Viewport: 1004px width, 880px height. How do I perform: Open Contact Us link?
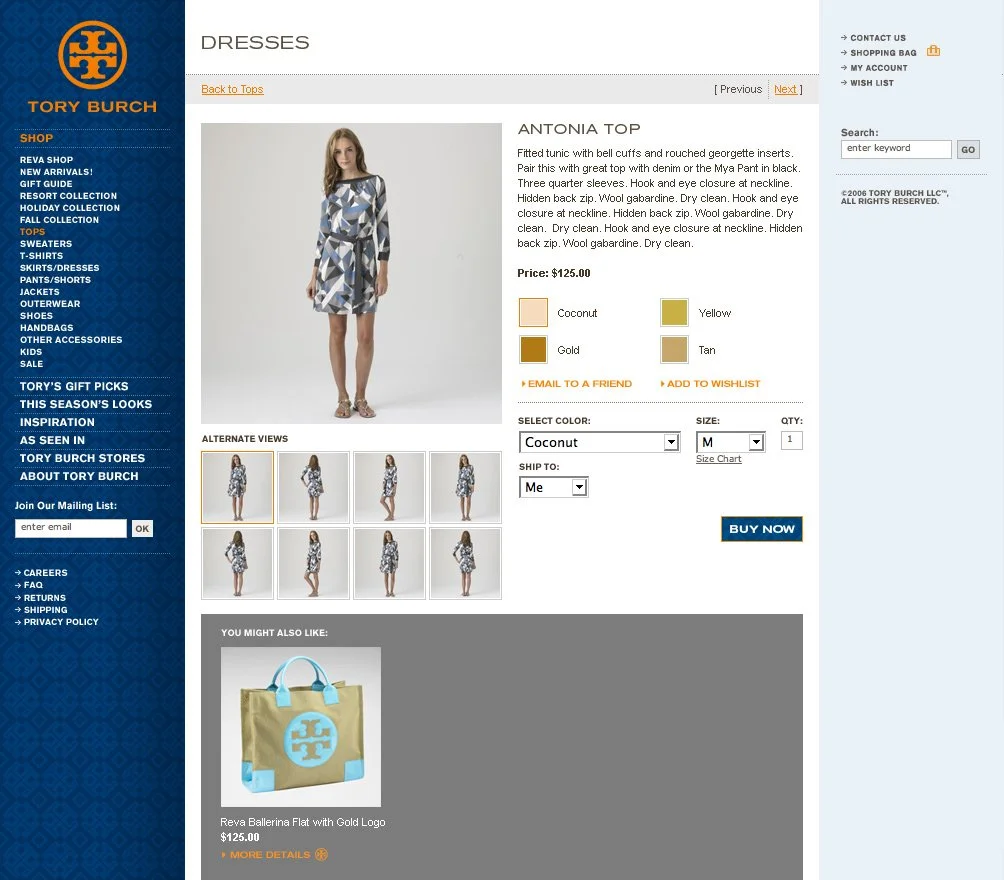(x=877, y=38)
